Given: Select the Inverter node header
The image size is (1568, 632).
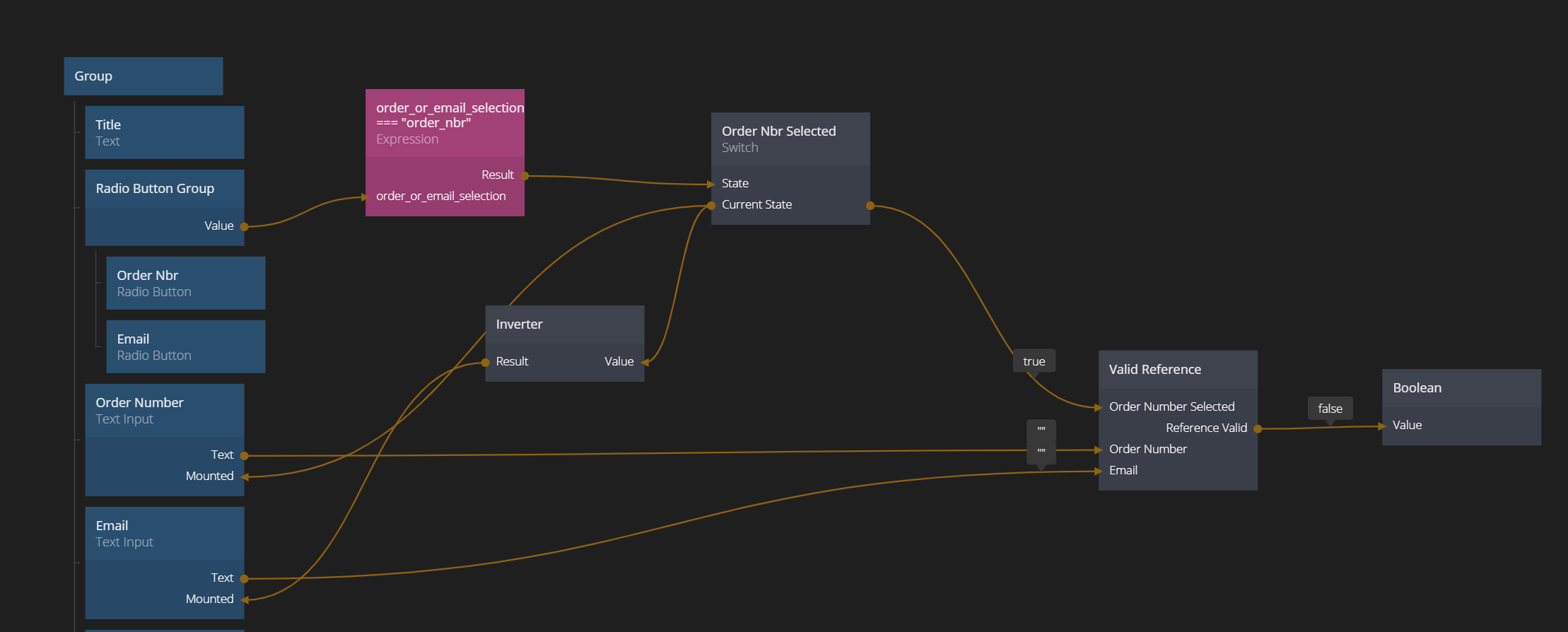Looking at the screenshot, I should [564, 324].
